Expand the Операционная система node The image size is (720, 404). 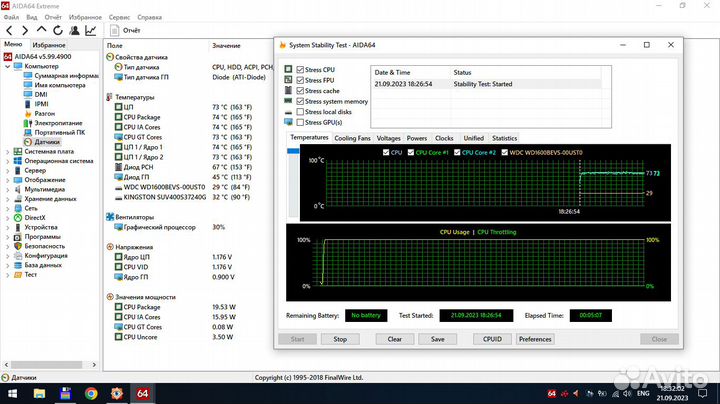[x=7, y=161]
